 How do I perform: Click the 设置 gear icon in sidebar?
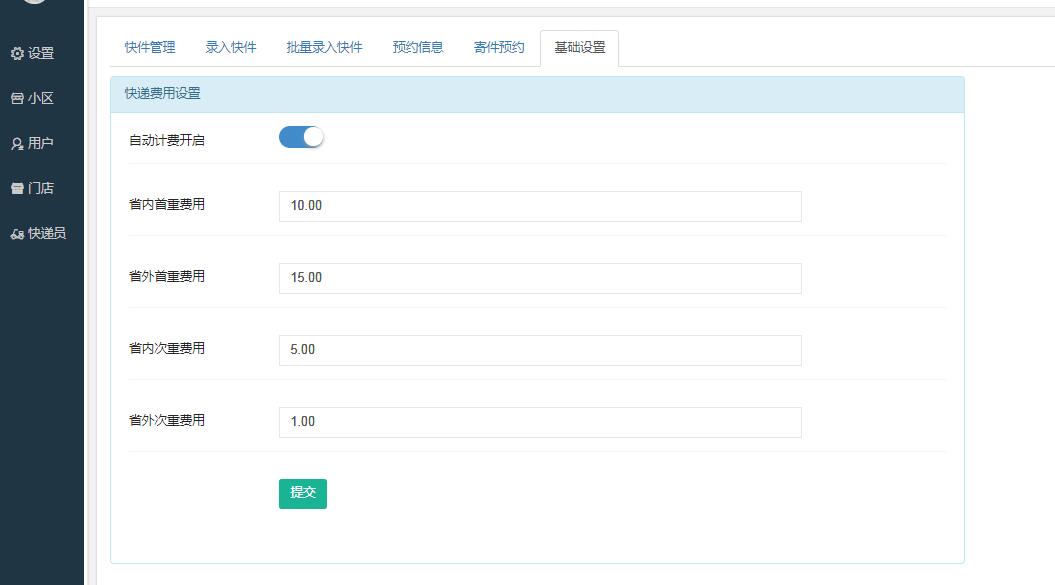pos(18,53)
